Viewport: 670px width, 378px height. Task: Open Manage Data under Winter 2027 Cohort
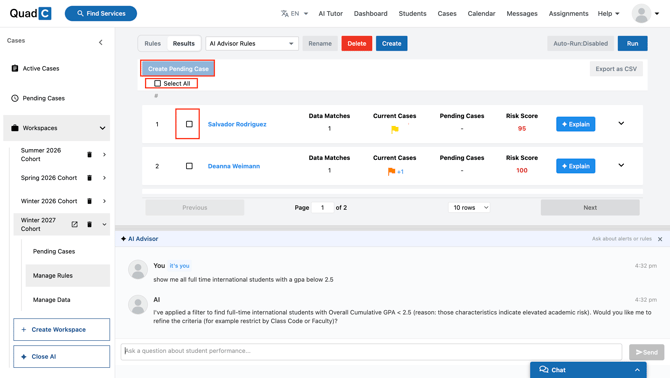click(x=51, y=300)
